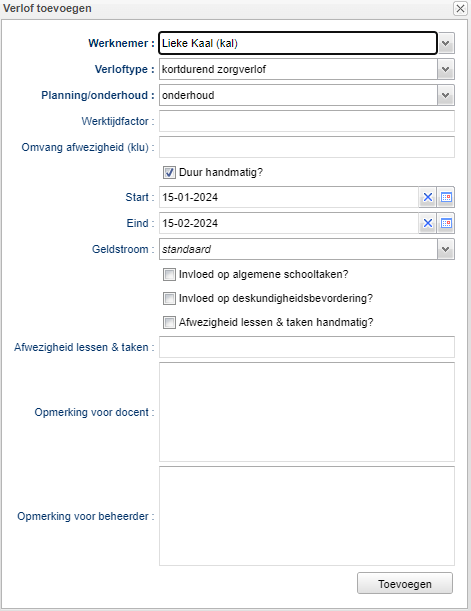The image size is (471, 611).
Task: Click the Werknemer : label
Action: click(x=122, y=43)
